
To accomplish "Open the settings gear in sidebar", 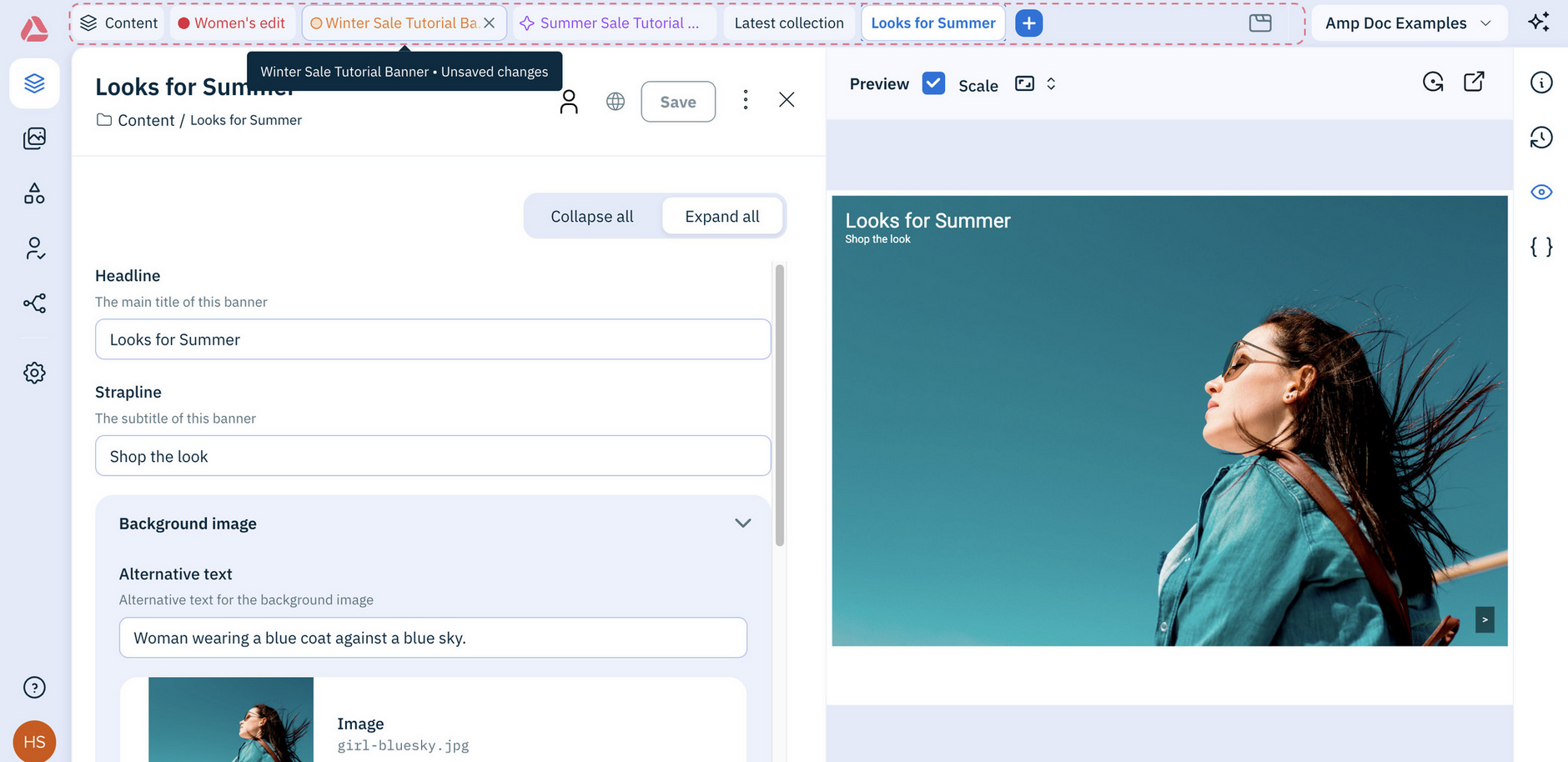I will click(x=34, y=373).
